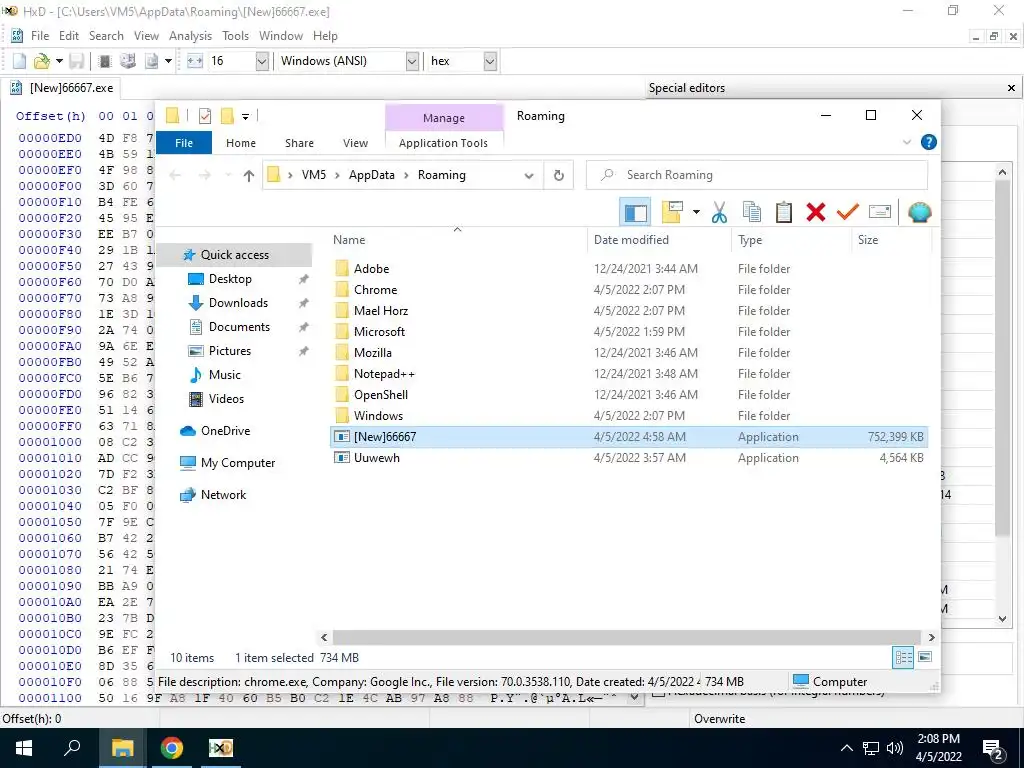Sort by the Name column header
The height and width of the screenshot is (768, 1024).
[x=457, y=240]
